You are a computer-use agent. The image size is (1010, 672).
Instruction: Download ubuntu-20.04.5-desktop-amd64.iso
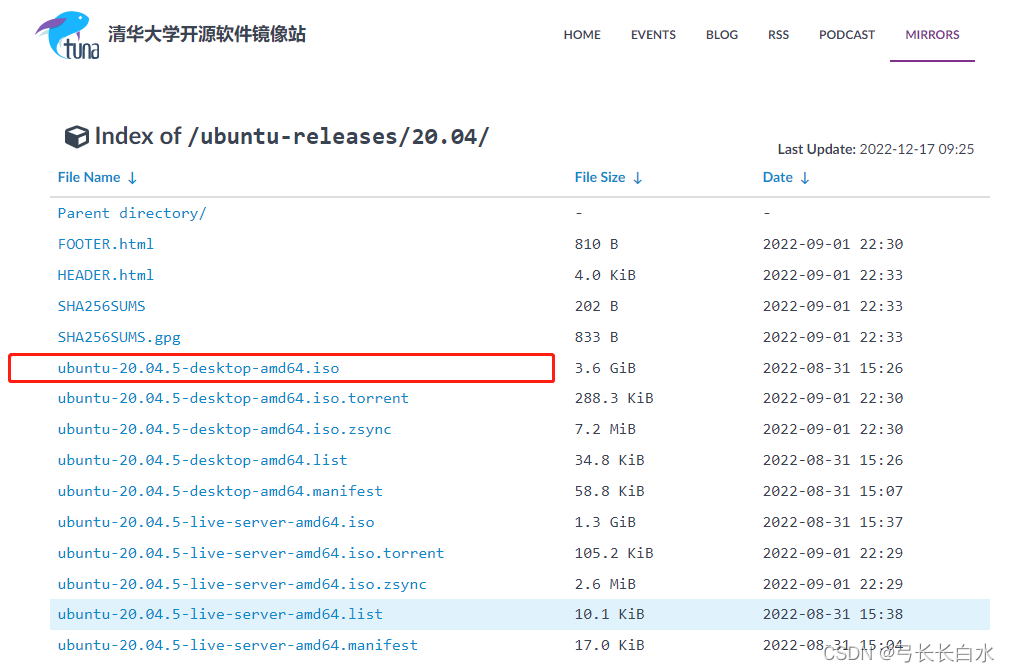pos(198,368)
